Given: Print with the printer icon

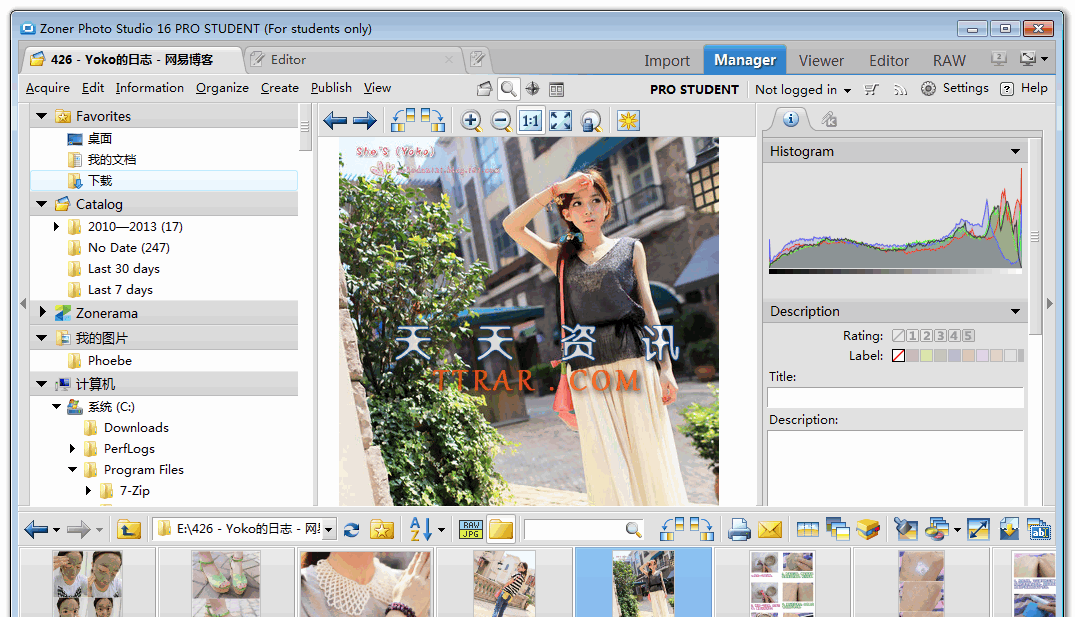Looking at the screenshot, I should tap(739, 529).
